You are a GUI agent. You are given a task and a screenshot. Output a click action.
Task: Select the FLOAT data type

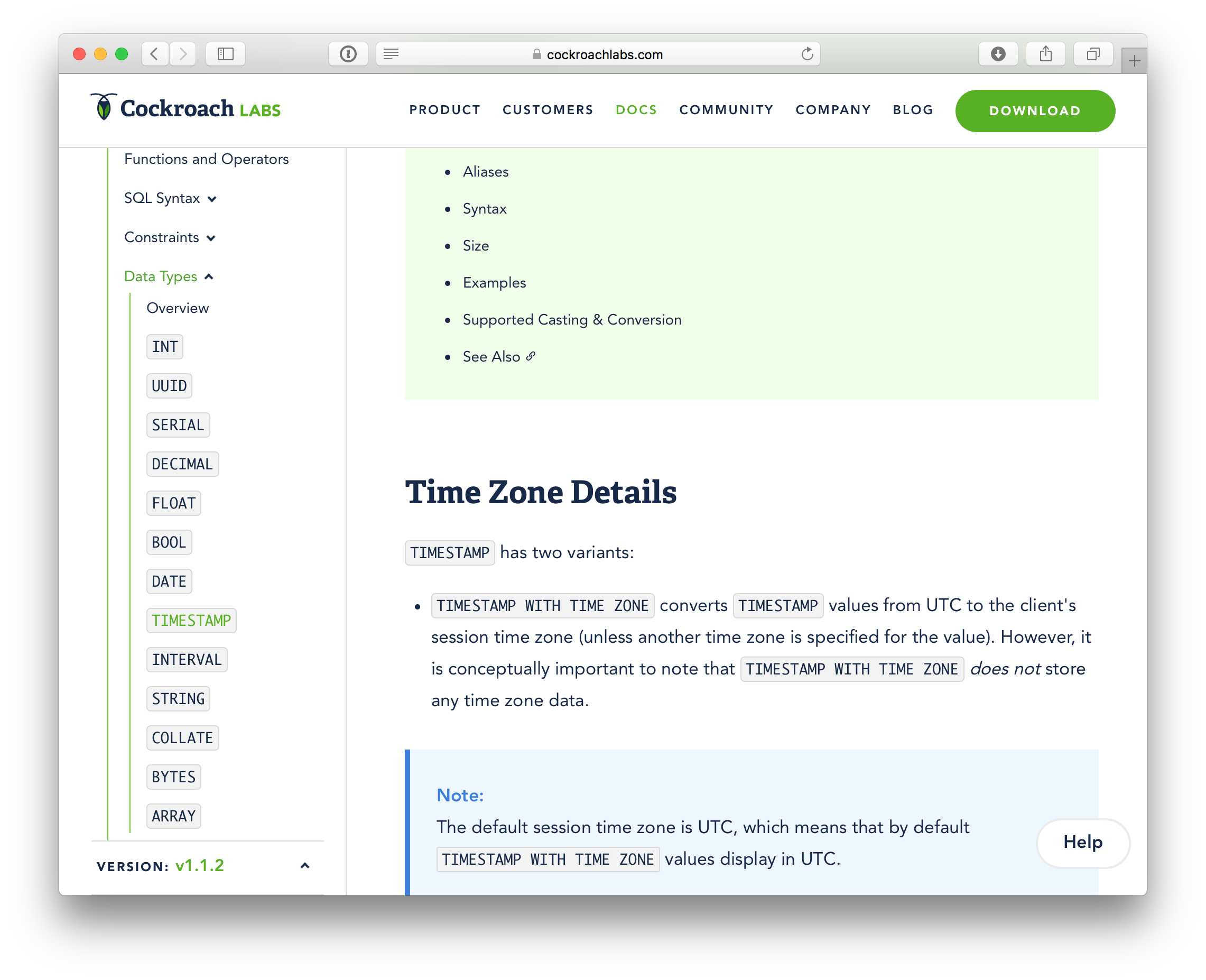(174, 503)
